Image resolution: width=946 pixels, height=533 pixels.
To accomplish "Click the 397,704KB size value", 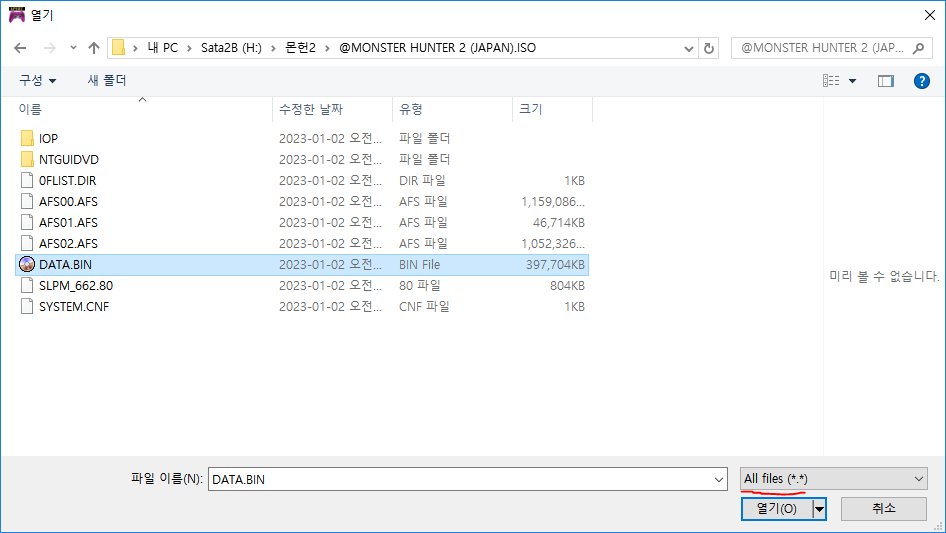I will [x=555, y=265].
